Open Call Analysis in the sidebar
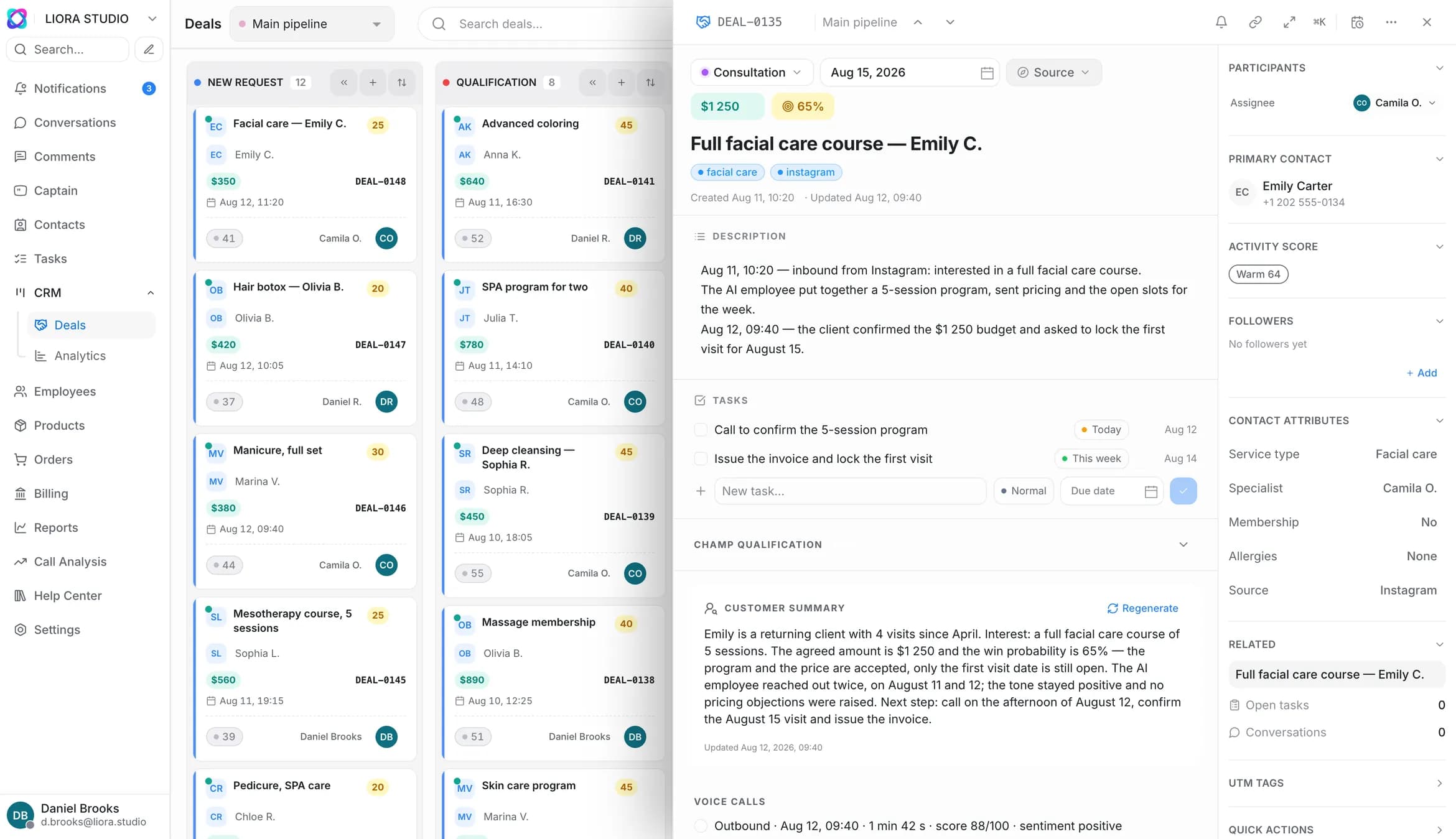 (85, 562)
